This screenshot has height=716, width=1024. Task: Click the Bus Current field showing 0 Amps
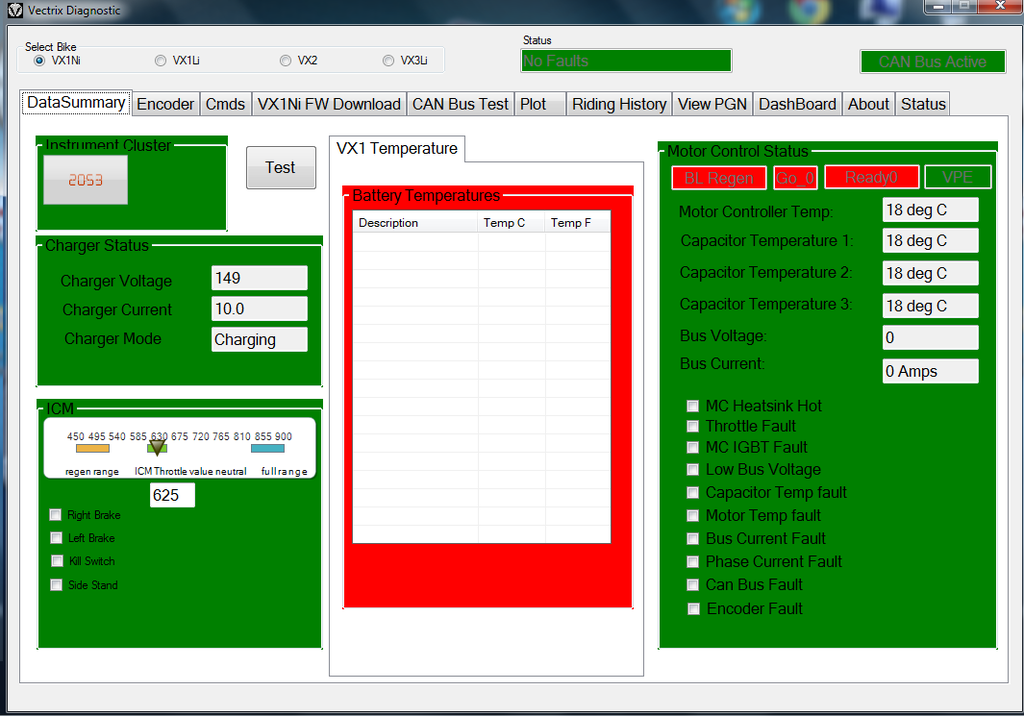point(931,371)
